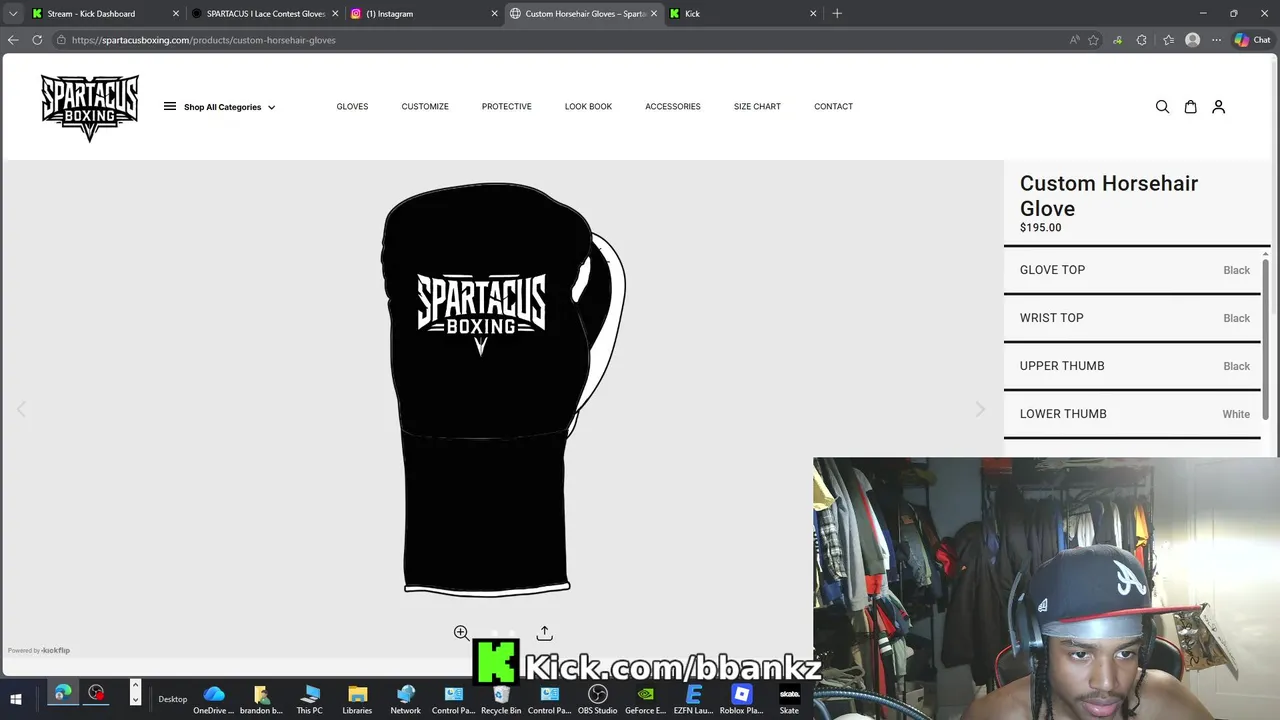Click the $195.00 price text
Viewport: 1280px width, 720px height.
tap(1041, 228)
